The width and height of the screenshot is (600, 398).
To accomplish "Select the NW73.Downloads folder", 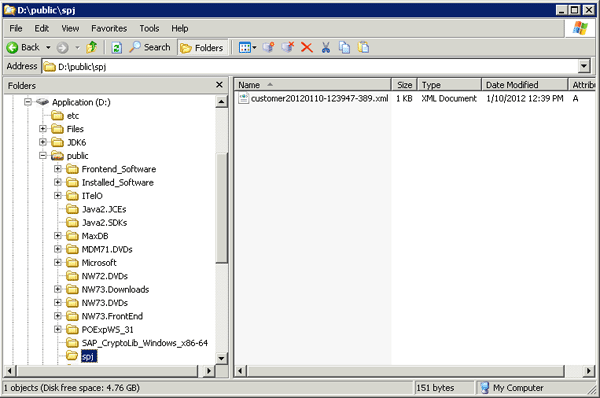I will point(115,290).
